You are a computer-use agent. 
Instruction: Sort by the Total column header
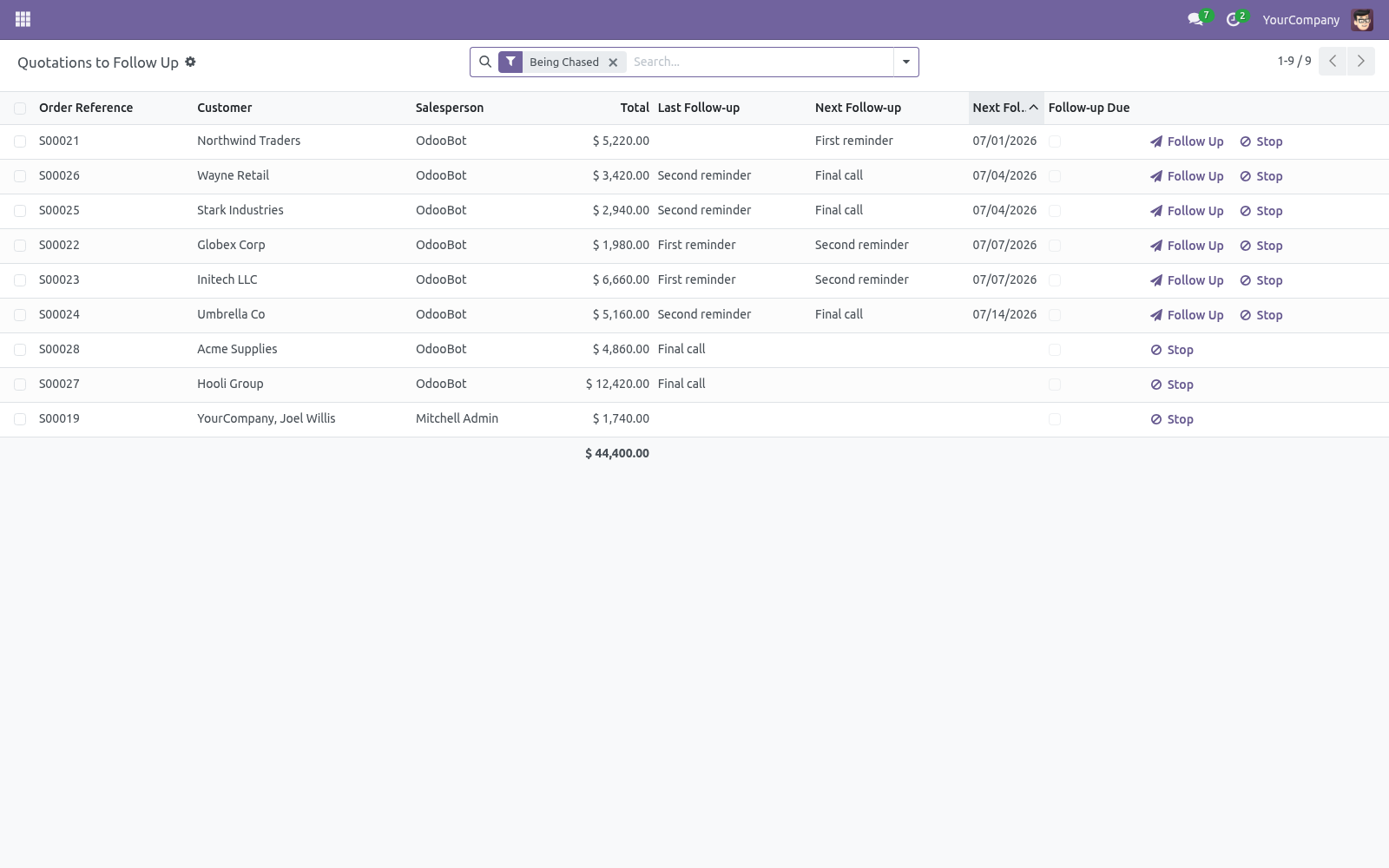(x=635, y=108)
